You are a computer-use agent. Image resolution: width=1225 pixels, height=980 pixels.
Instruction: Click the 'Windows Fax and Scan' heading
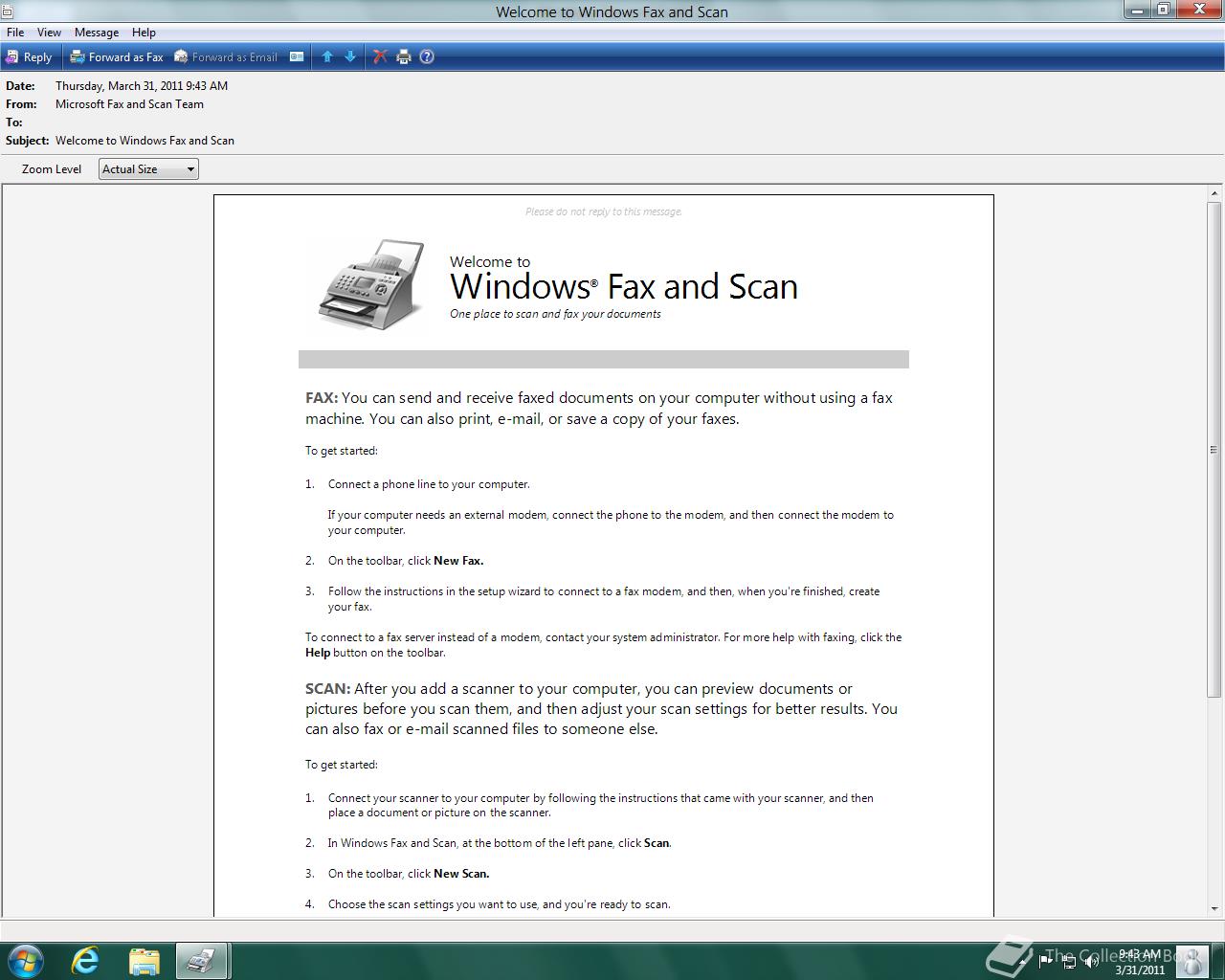coord(624,287)
